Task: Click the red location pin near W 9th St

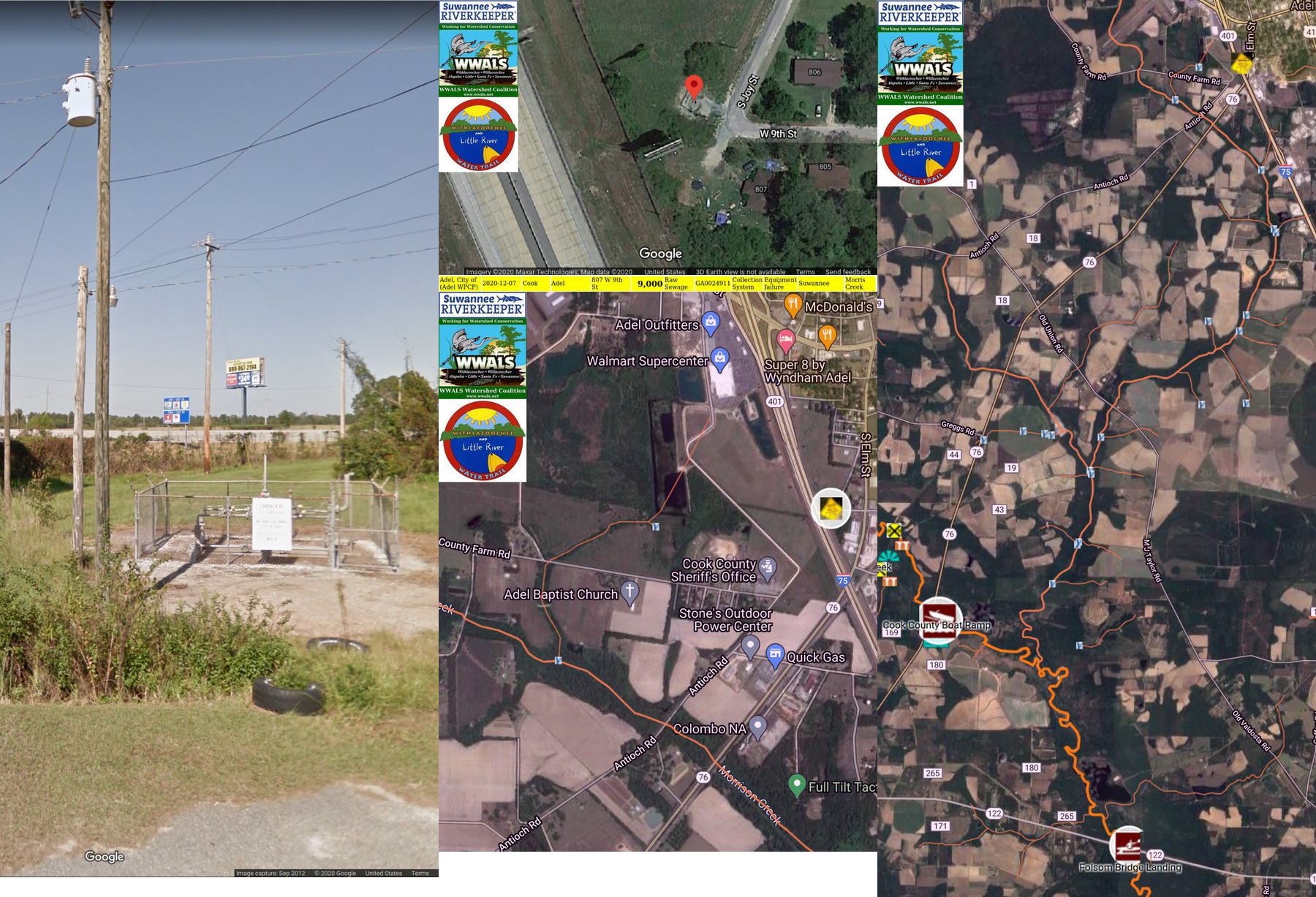Action: 694,87
